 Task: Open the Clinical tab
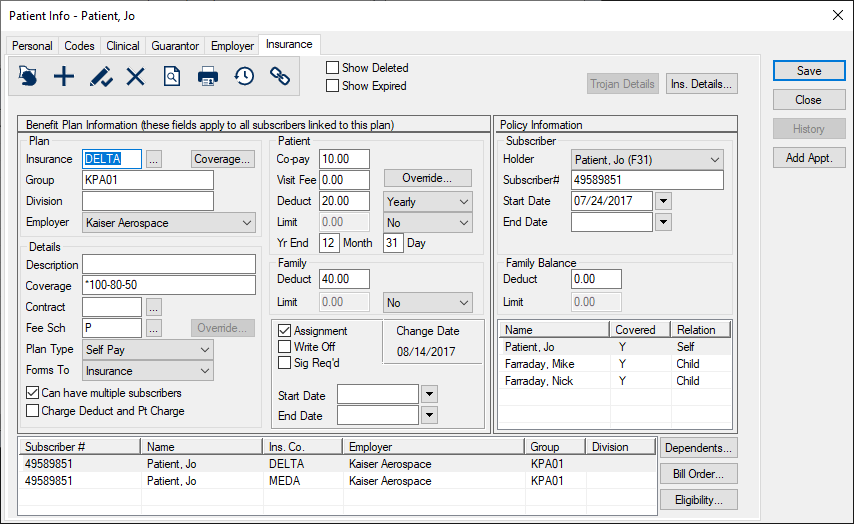123,46
